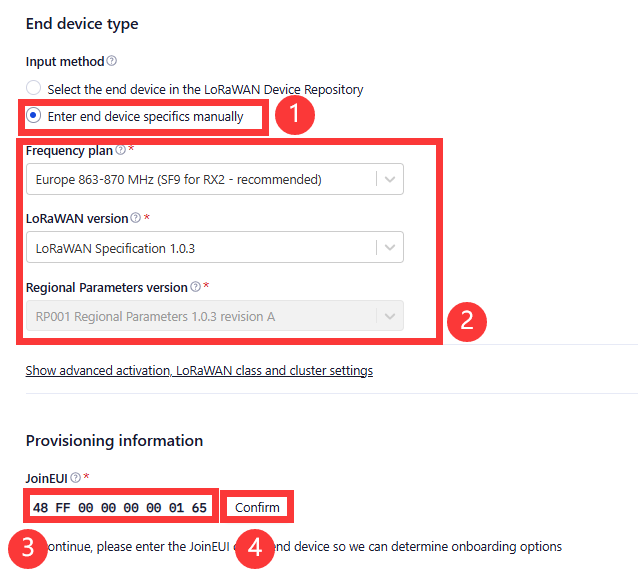The height and width of the screenshot is (584, 638).
Task: Select the LoRaWAN Device Repository radio option
Action: pos(33,87)
